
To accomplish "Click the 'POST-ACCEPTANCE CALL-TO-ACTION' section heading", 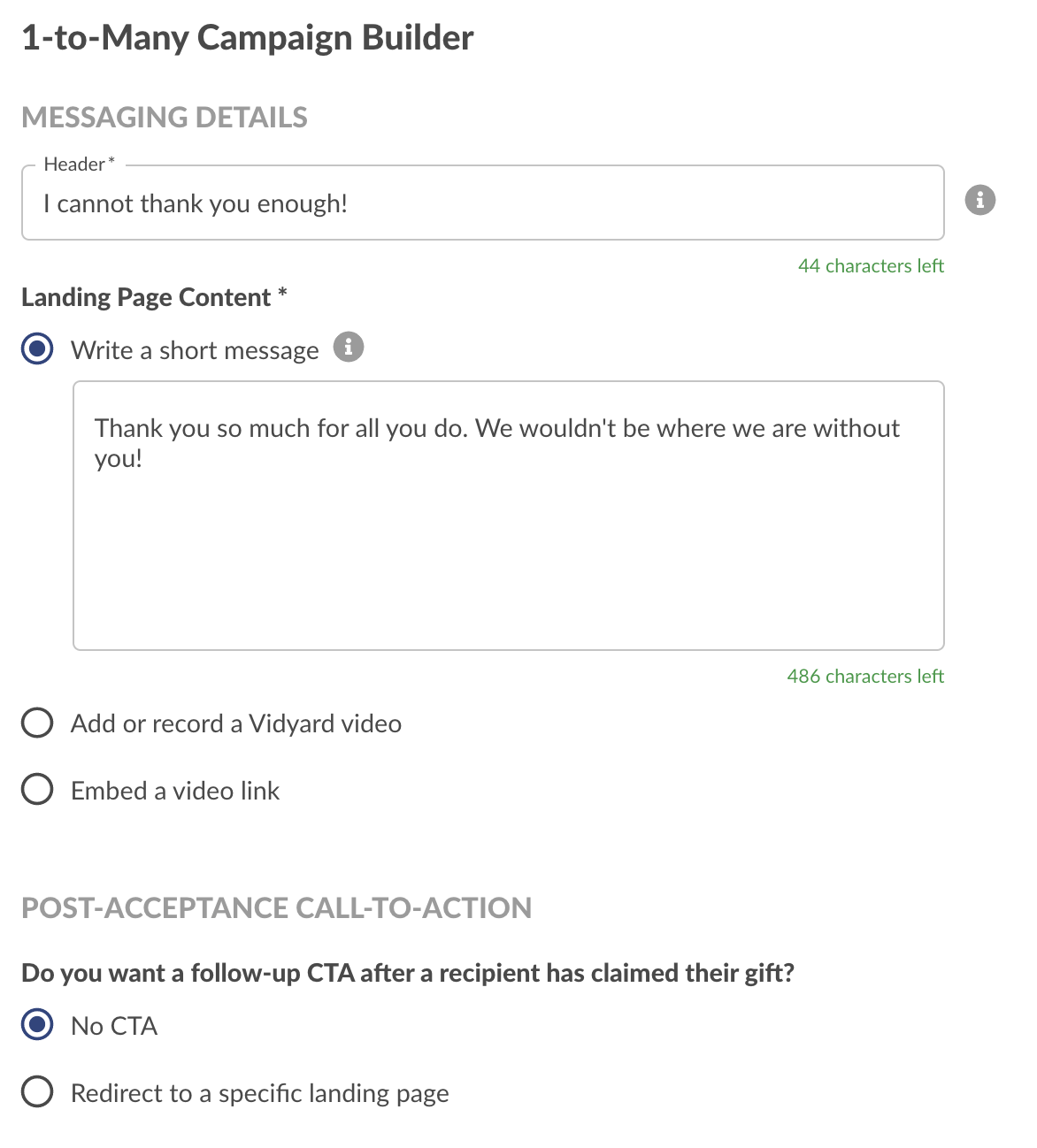I will [x=277, y=907].
